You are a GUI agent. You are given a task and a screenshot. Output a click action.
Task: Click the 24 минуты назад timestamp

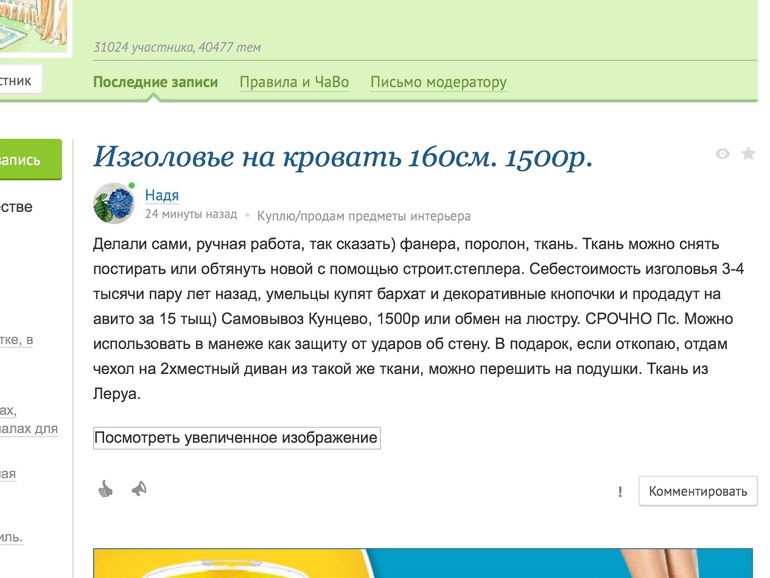click(191, 214)
